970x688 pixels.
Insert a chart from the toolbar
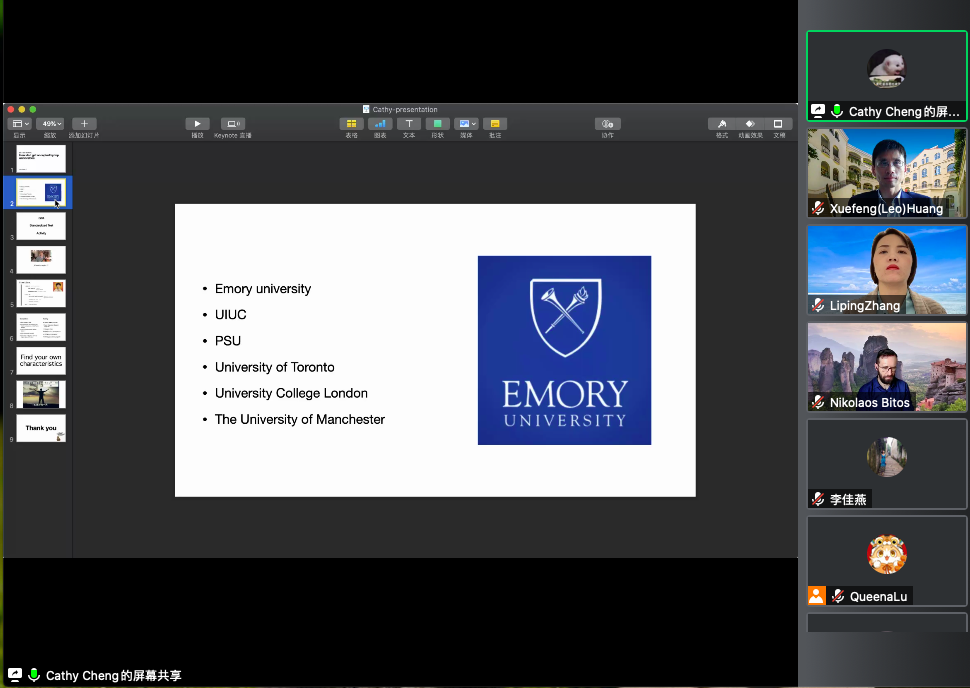(380, 124)
